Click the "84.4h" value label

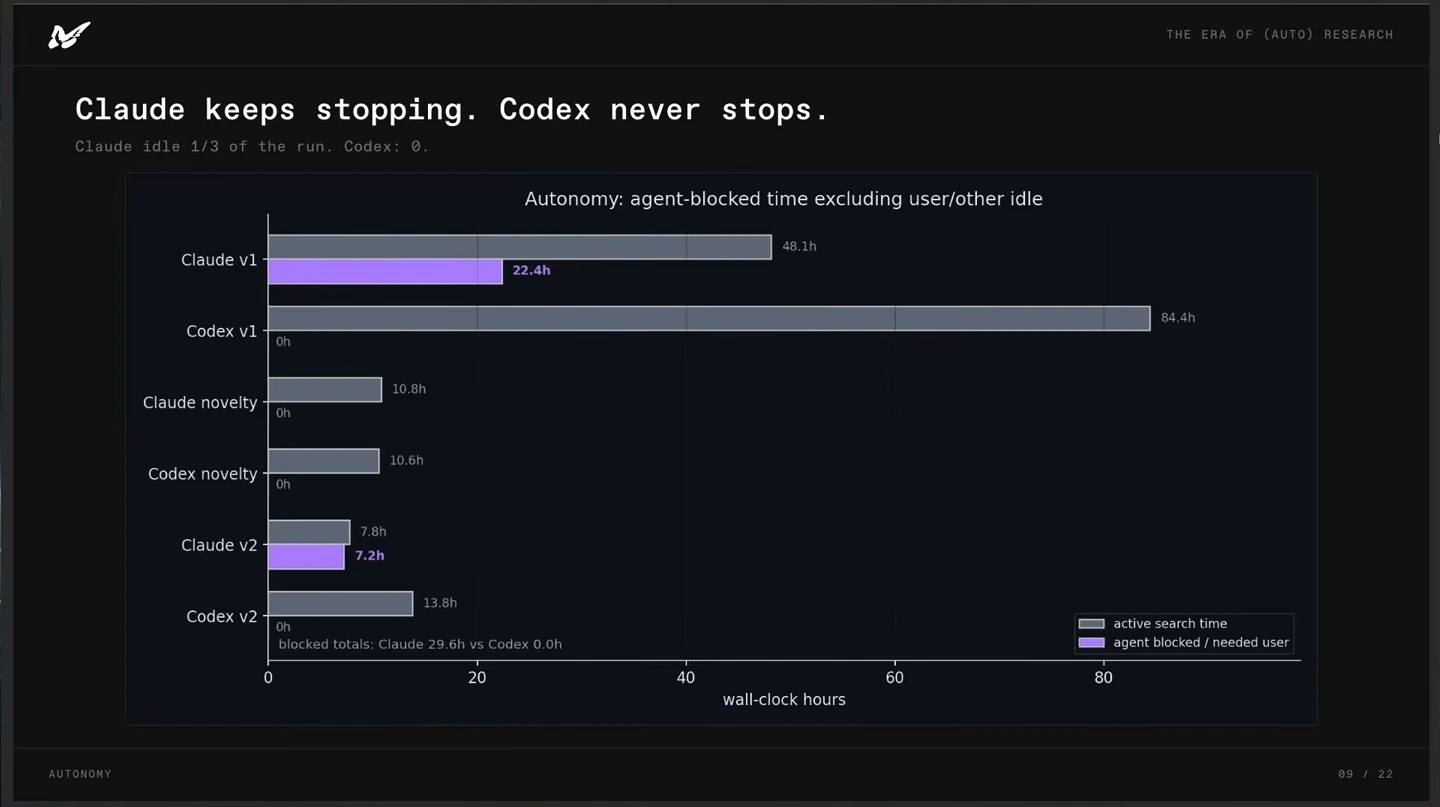[x=1178, y=318]
